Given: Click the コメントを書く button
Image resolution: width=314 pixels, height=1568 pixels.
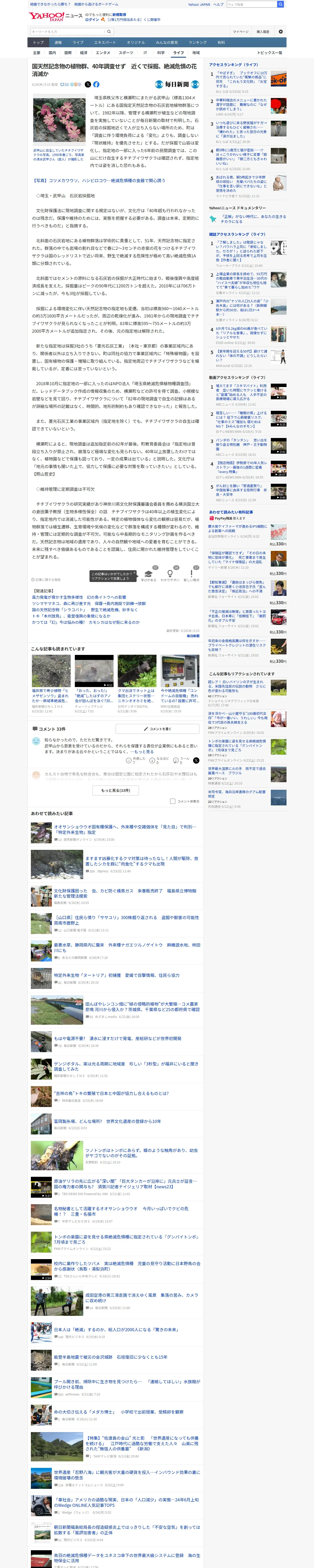Looking at the screenshot, I should pos(157,729).
